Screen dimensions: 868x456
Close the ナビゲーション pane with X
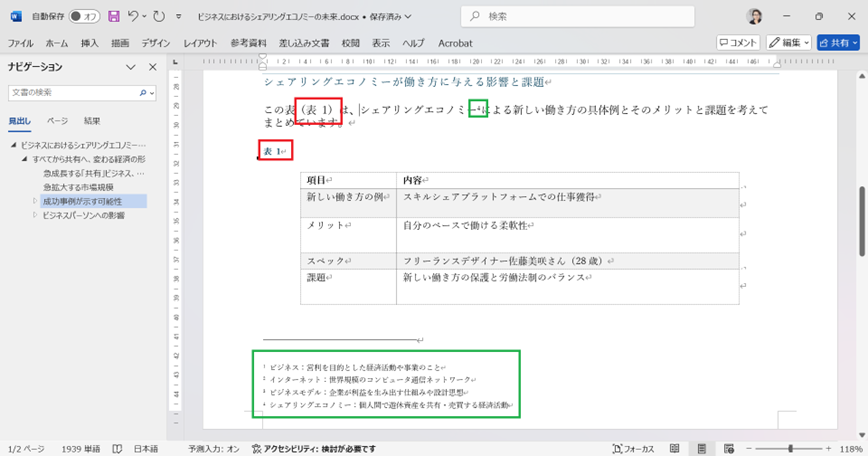click(152, 67)
